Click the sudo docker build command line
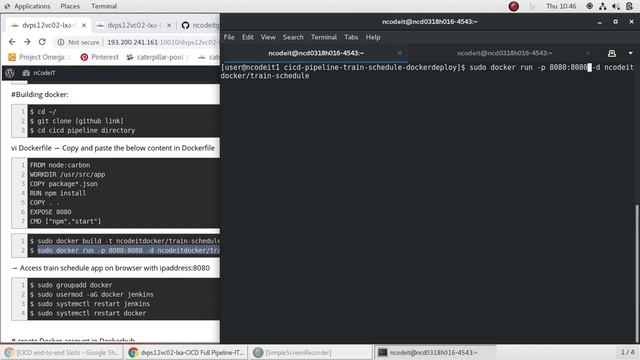The image size is (640, 360). tap(124, 241)
